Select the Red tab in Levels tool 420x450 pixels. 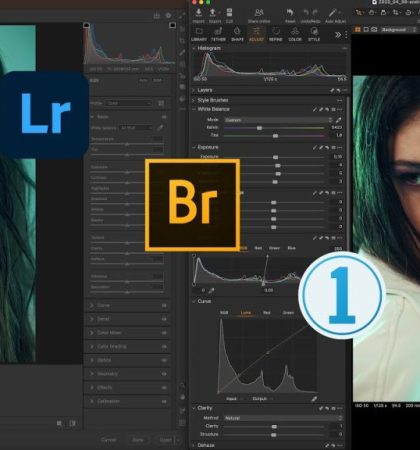click(258, 248)
